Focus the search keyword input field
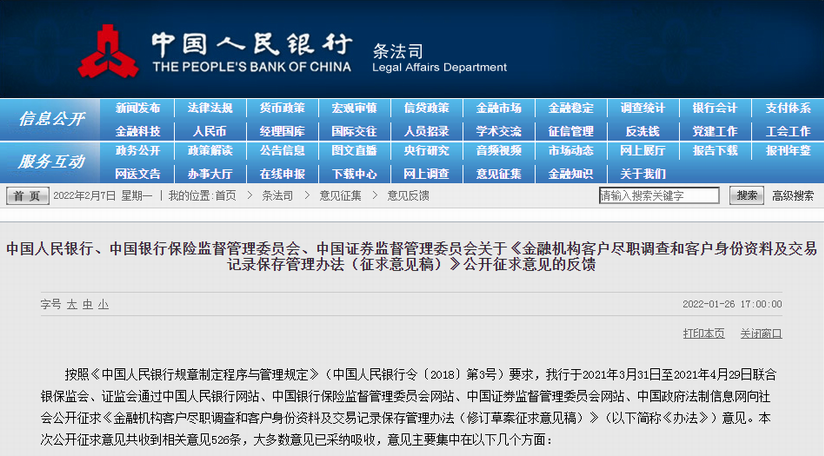The width and height of the screenshot is (824, 456). tap(659, 195)
